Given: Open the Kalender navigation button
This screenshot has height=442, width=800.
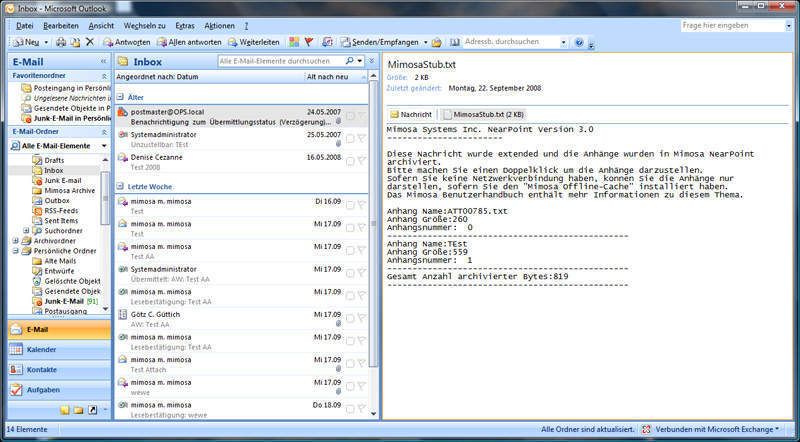Looking at the screenshot, I should click(59, 350).
